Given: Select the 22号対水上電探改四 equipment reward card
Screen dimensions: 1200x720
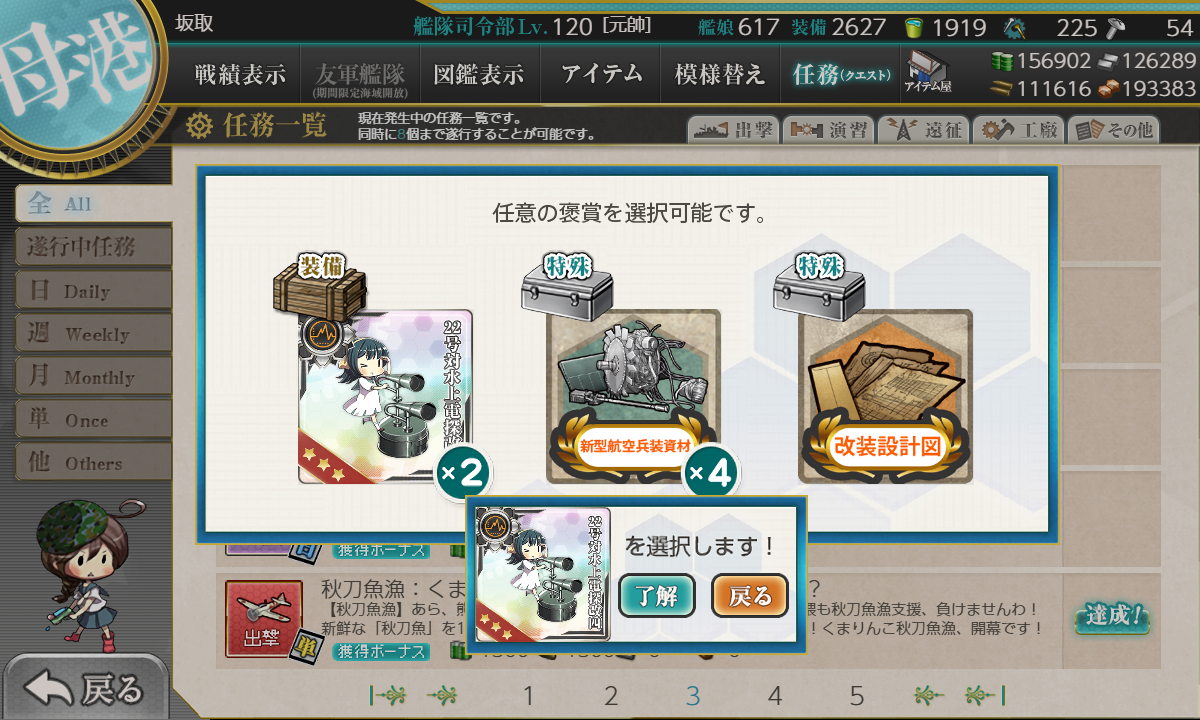Looking at the screenshot, I should 385,396.
